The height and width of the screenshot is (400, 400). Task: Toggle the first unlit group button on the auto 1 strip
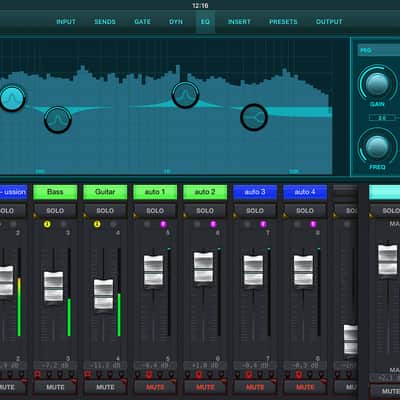[138, 374]
